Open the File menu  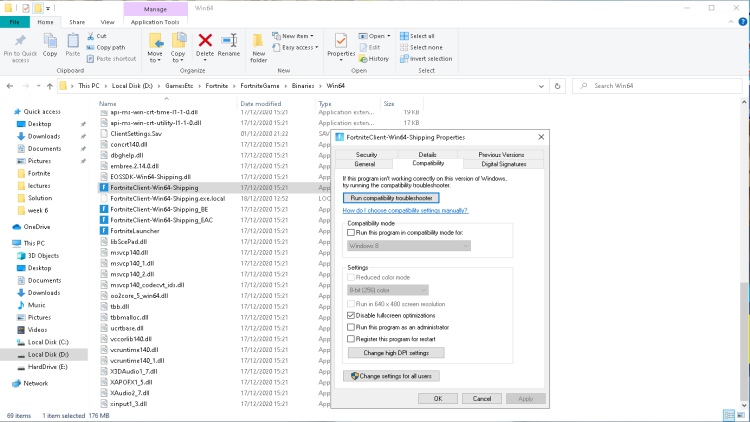point(15,22)
